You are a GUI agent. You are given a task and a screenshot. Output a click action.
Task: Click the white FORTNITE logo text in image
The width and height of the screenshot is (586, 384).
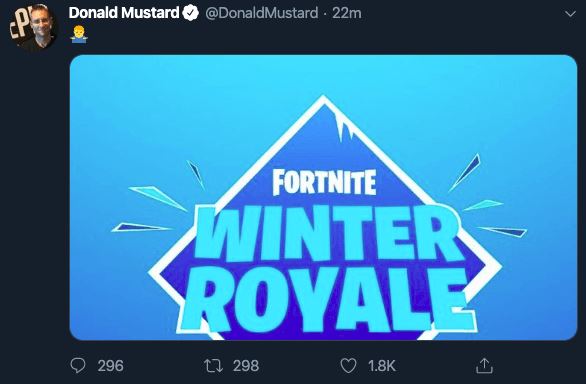click(x=324, y=182)
